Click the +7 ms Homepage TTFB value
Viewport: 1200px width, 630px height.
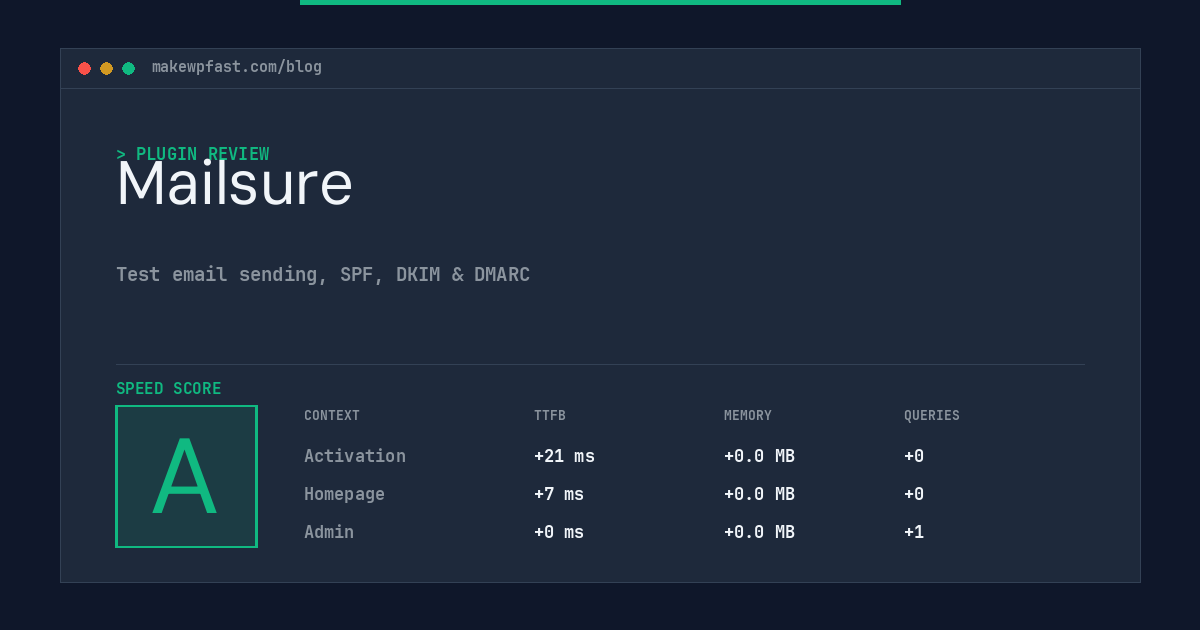coord(559,494)
